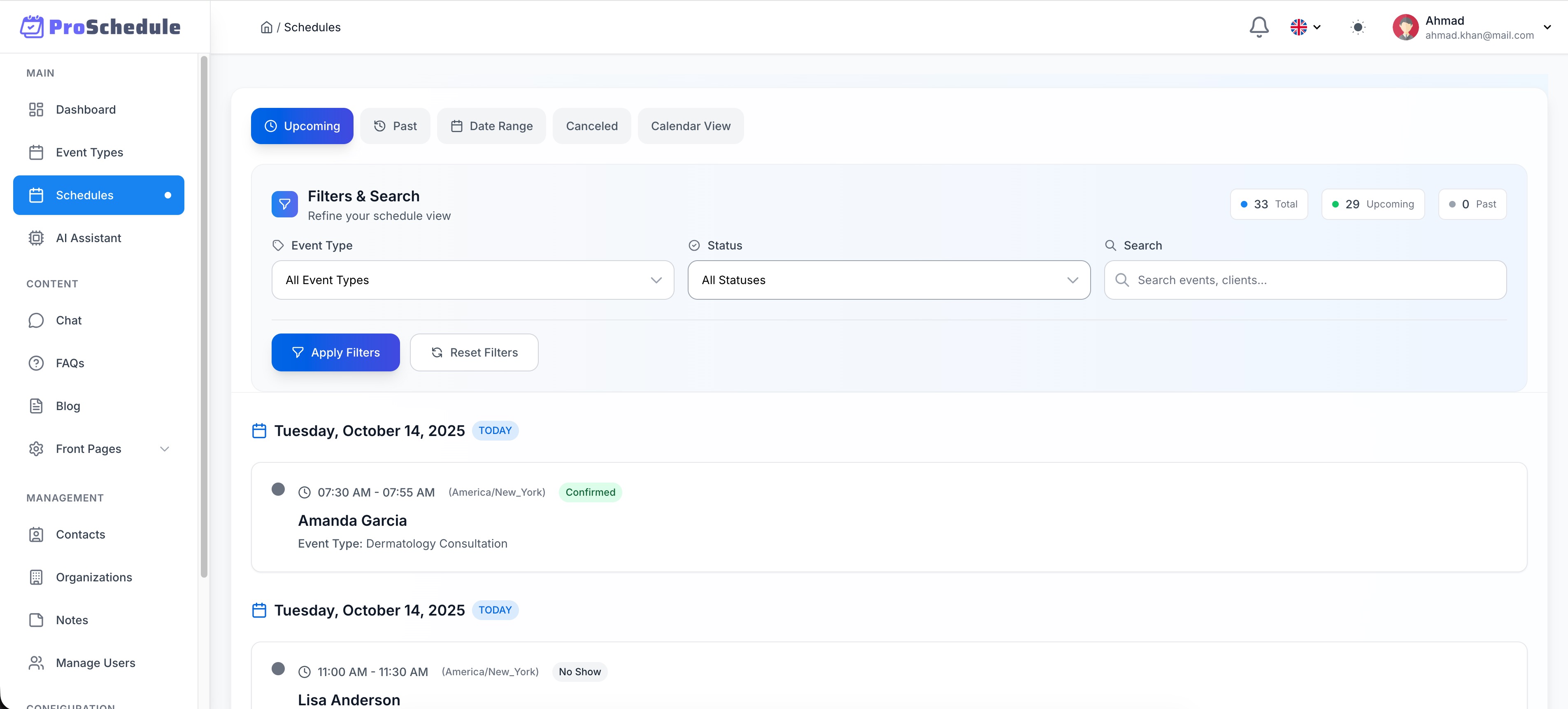Click the sidebar vertical scrollbar
This screenshot has width=1568, height=709.
pos(204,317)
